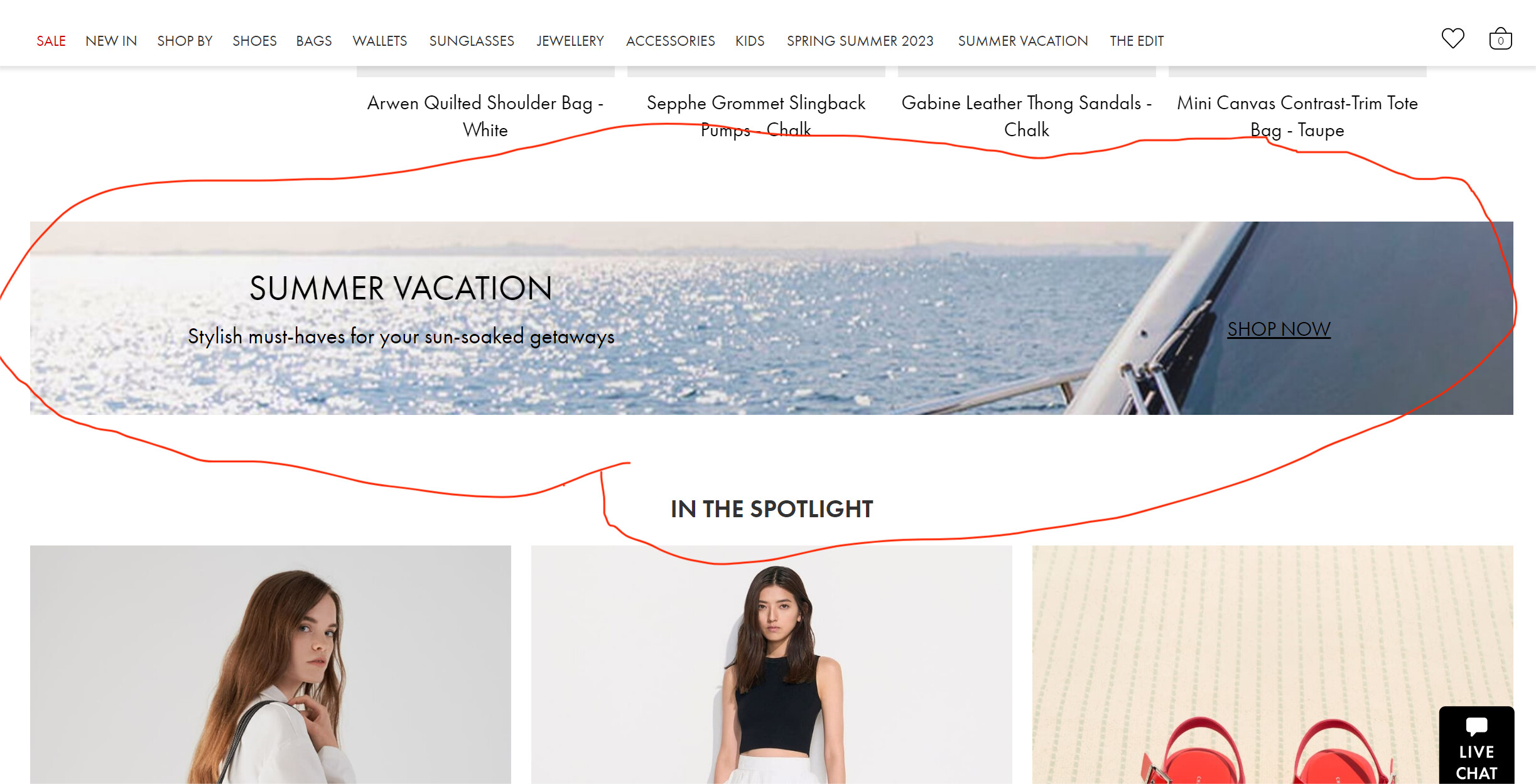Open Gabine Leather Thong Sandals link
Screen dimensions: 1536x784
click(x=1027, y=116)
